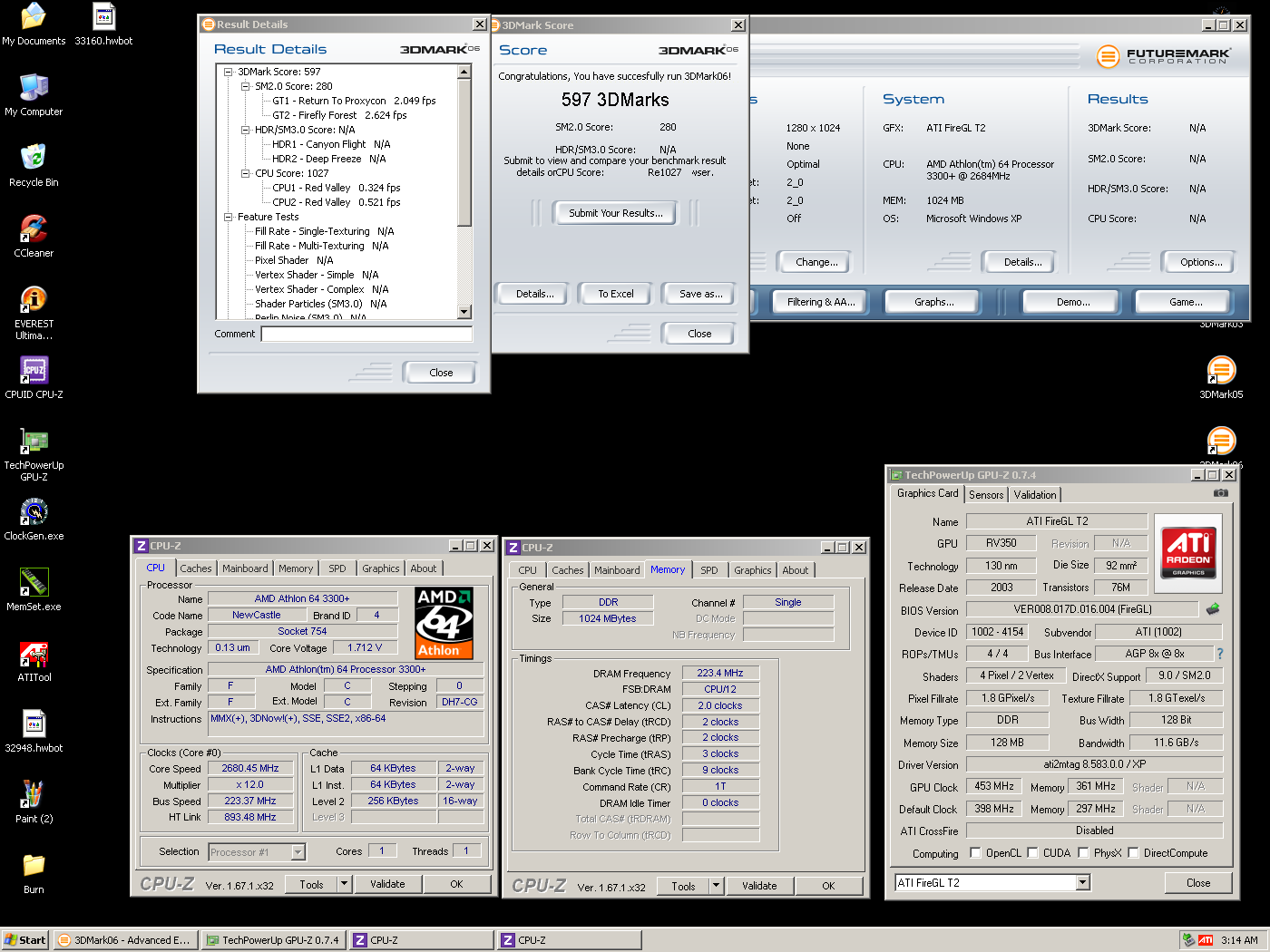This screenshot has height=952, width=1270.
Task: Click the ATI tray icon
Action: pyautogui.click(x=1206, y=940)
